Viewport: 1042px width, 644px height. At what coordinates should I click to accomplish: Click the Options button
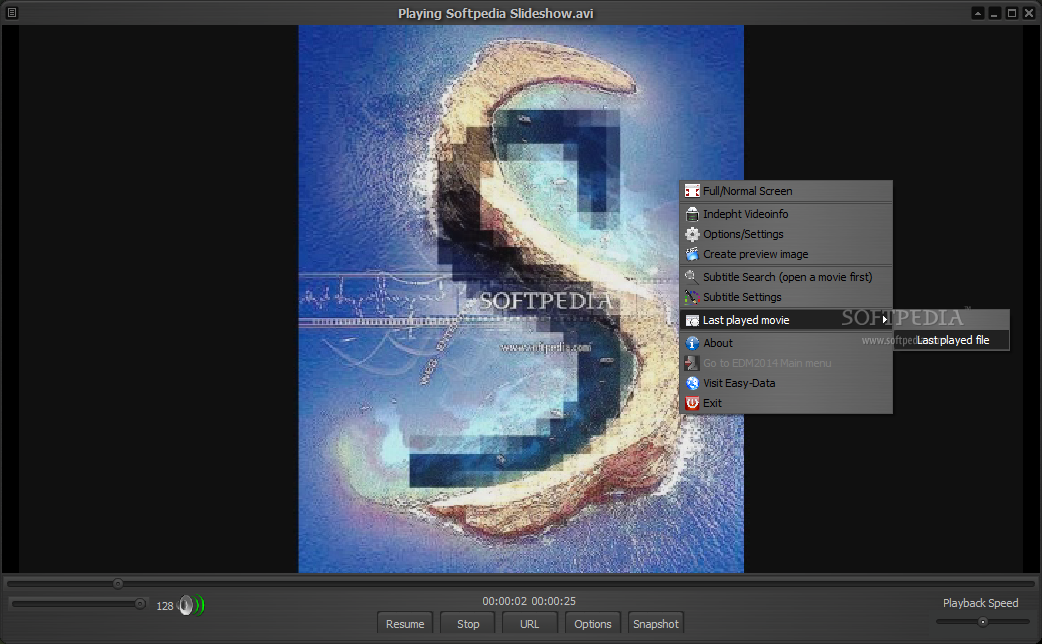pos(592,623)
